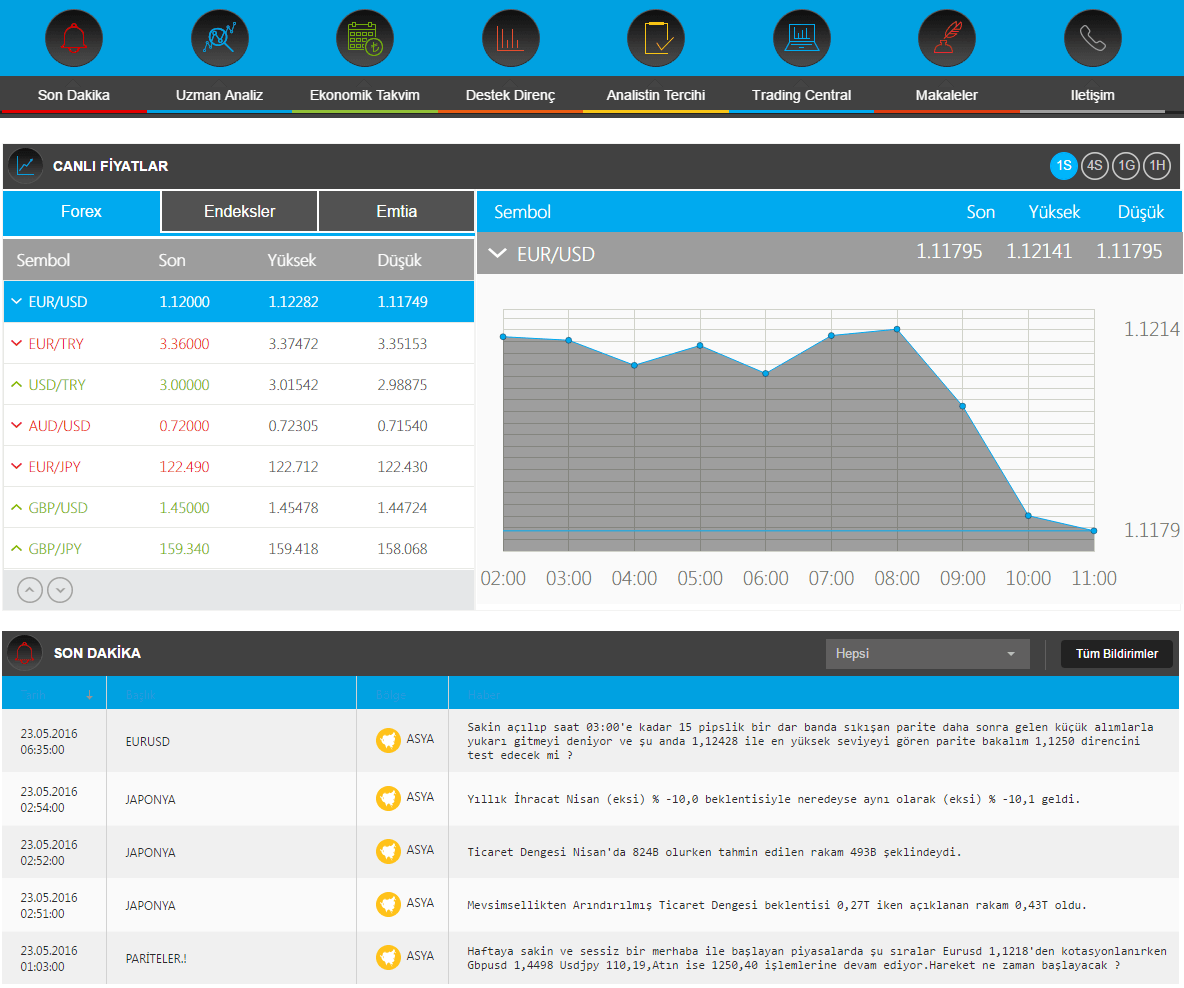1184x988 pixels.
Task: Open the Son Dakika bell icon
Action: pos(73,38)
